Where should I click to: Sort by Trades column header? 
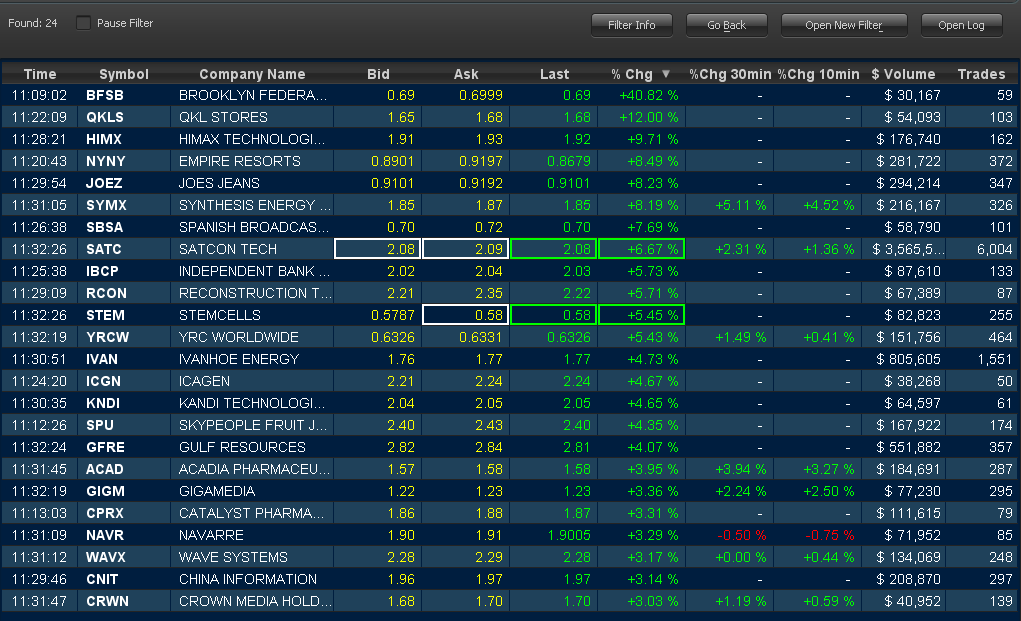click(981, 74)
